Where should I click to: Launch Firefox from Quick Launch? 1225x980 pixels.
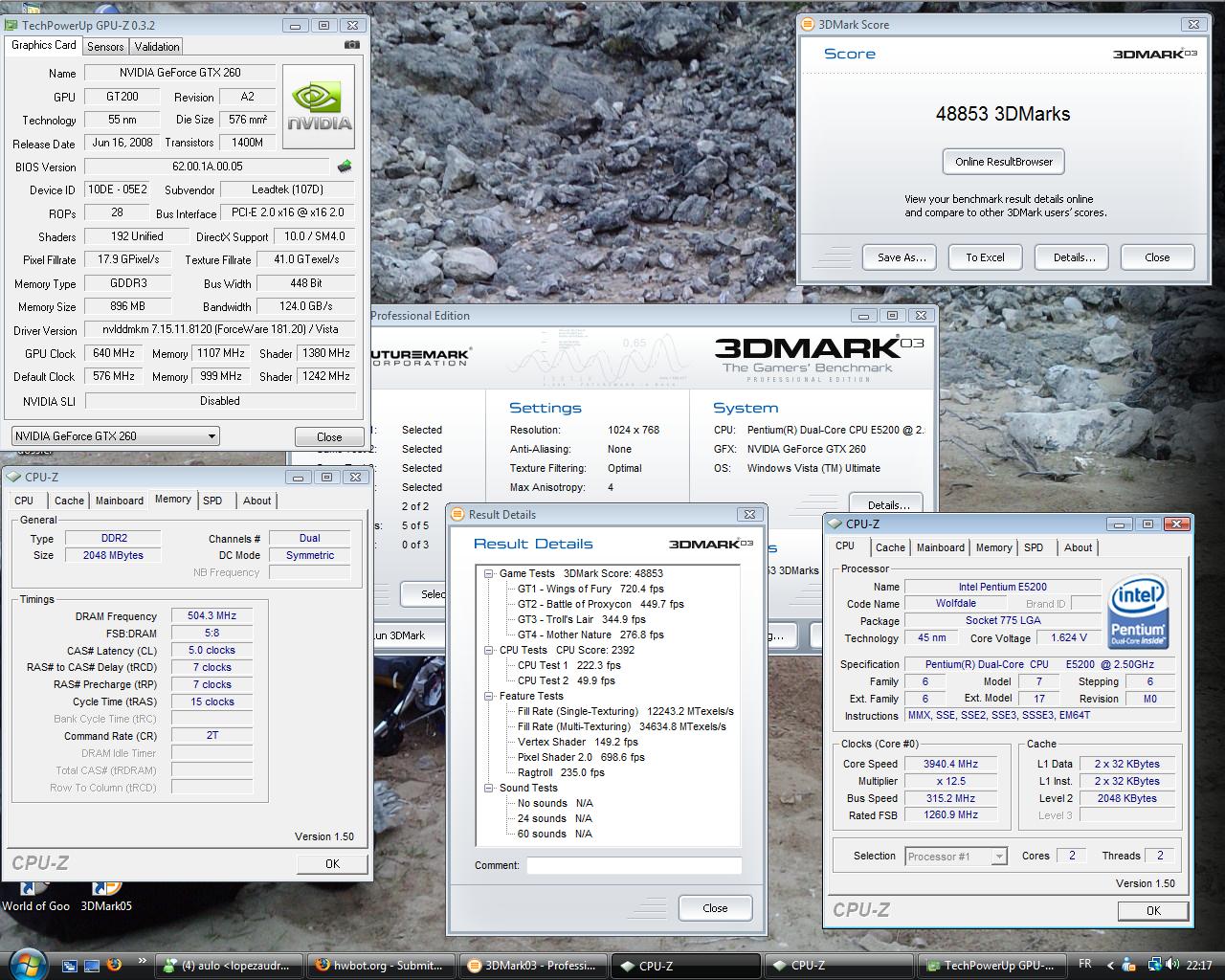(x=114, y=964)
